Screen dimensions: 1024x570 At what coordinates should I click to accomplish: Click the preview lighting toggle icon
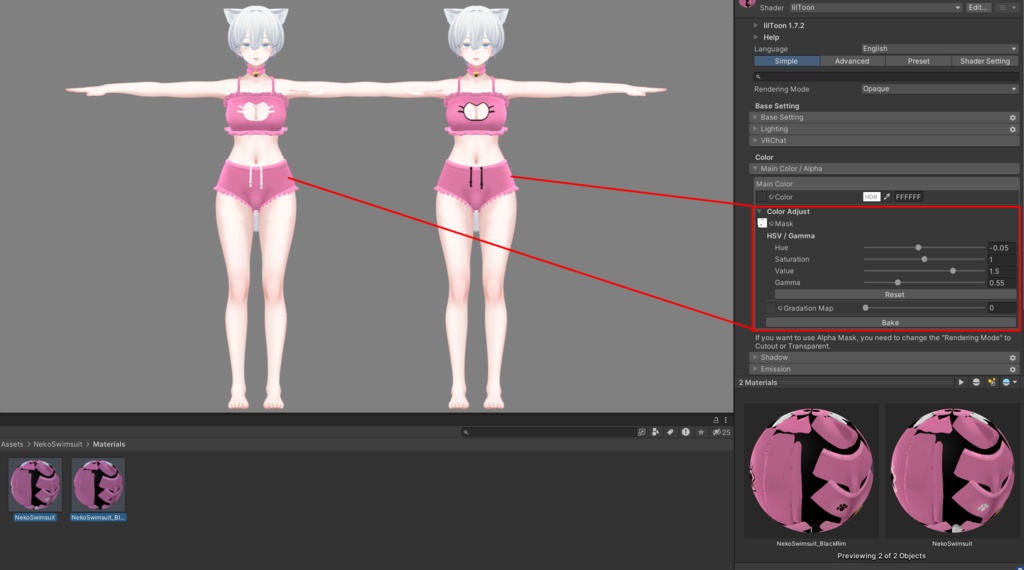point(991,383)
